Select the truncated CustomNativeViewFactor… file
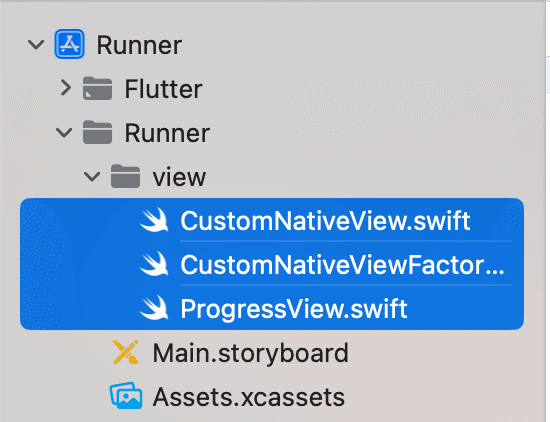 pos(342,265)
